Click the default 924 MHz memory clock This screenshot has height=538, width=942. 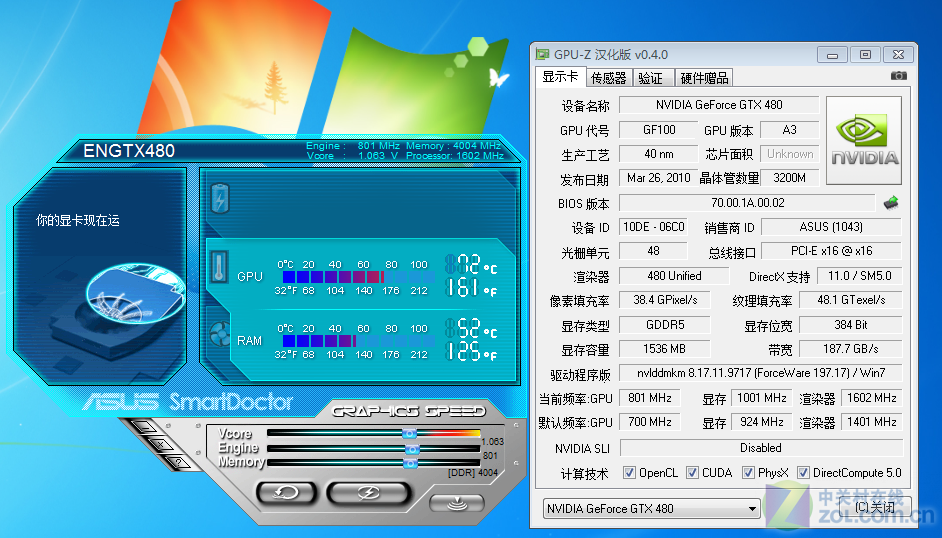[x=762, y=422]
